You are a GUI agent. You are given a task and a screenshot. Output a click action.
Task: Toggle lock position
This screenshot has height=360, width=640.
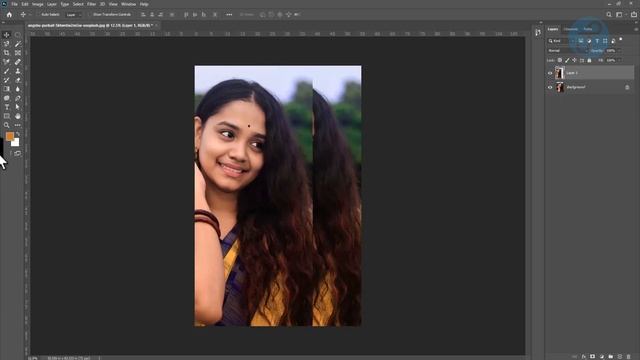[575, 60]
